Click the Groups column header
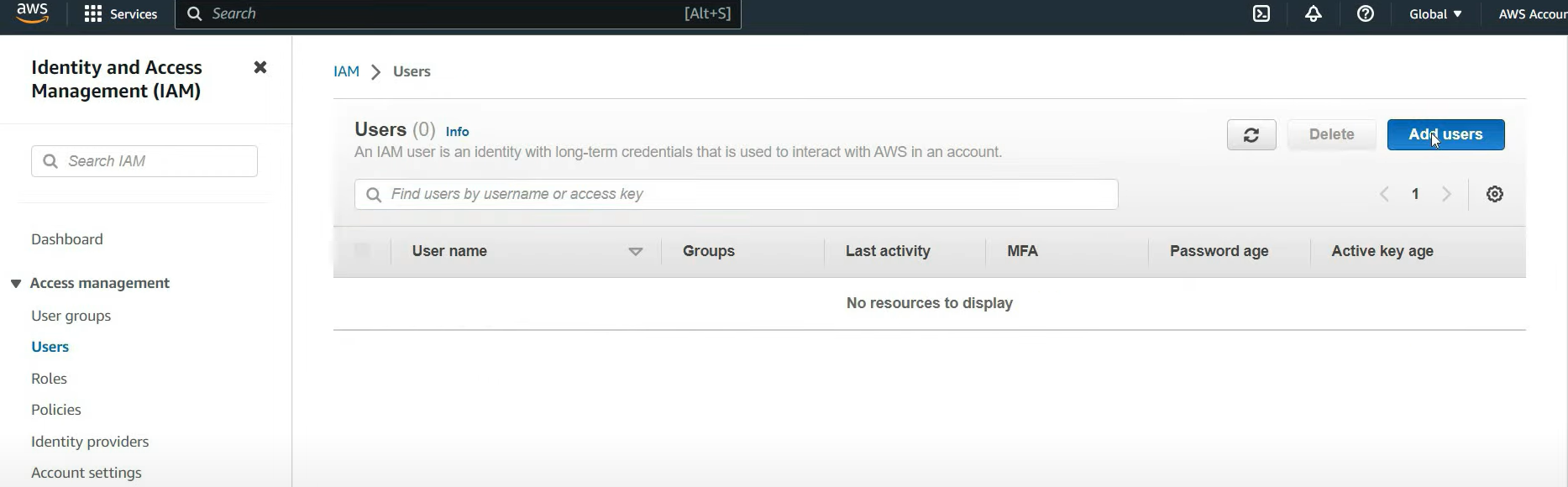Image resolution: width=1568 pixels, height=487 pixels. coord(709,251)
